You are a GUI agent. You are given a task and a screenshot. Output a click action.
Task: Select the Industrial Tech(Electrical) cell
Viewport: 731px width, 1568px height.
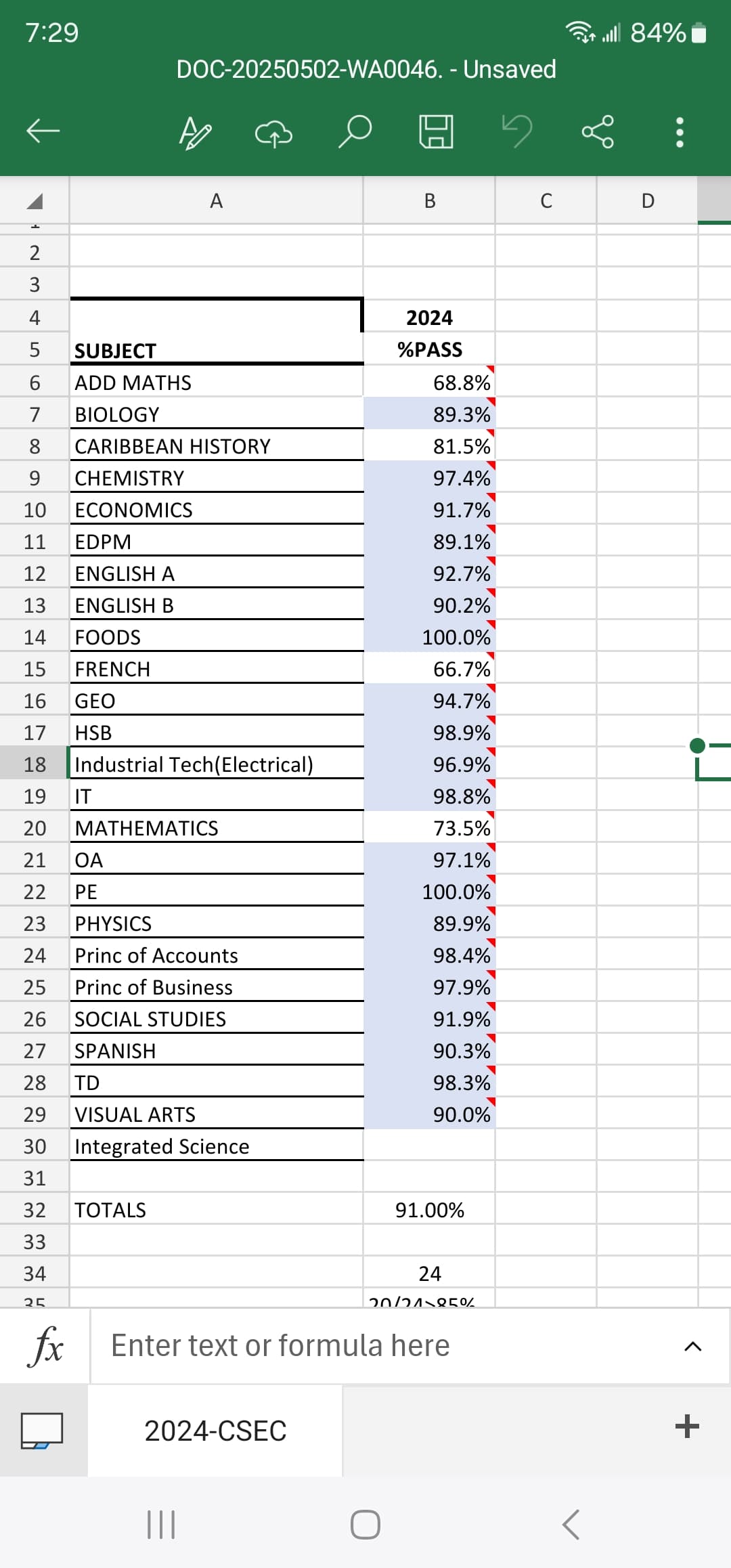[217, 764]
